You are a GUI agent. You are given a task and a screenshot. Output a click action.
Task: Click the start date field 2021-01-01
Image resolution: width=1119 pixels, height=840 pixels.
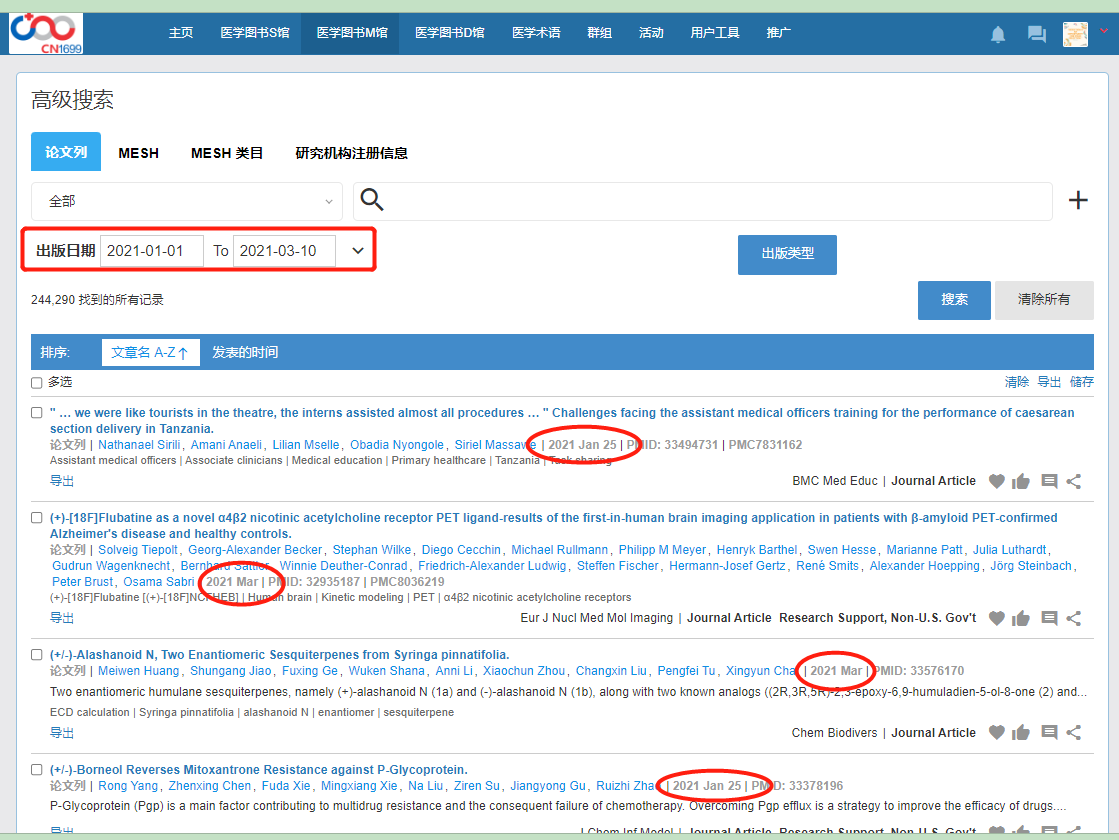point(152,251)
